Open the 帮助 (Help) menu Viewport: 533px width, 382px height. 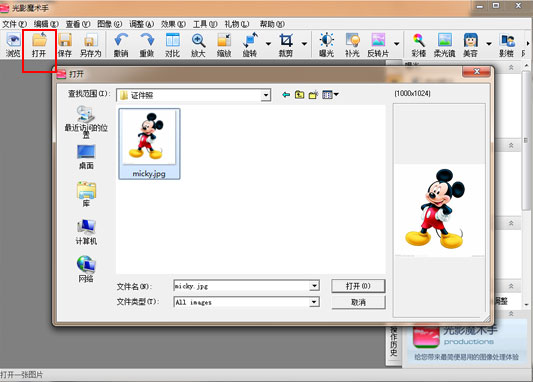[272, 24]
